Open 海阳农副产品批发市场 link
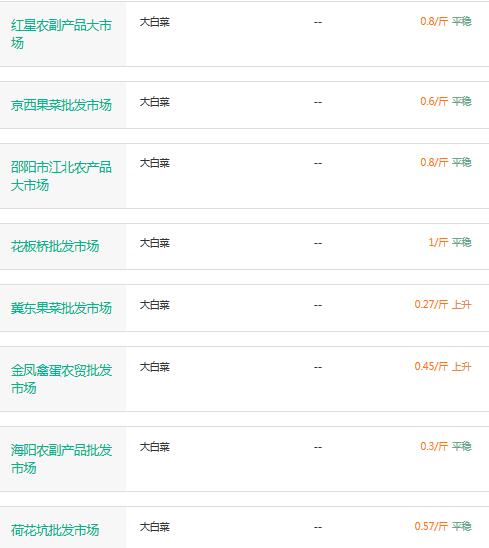The height and width of the screenshot is (548, 489). (x=61, y=459)
